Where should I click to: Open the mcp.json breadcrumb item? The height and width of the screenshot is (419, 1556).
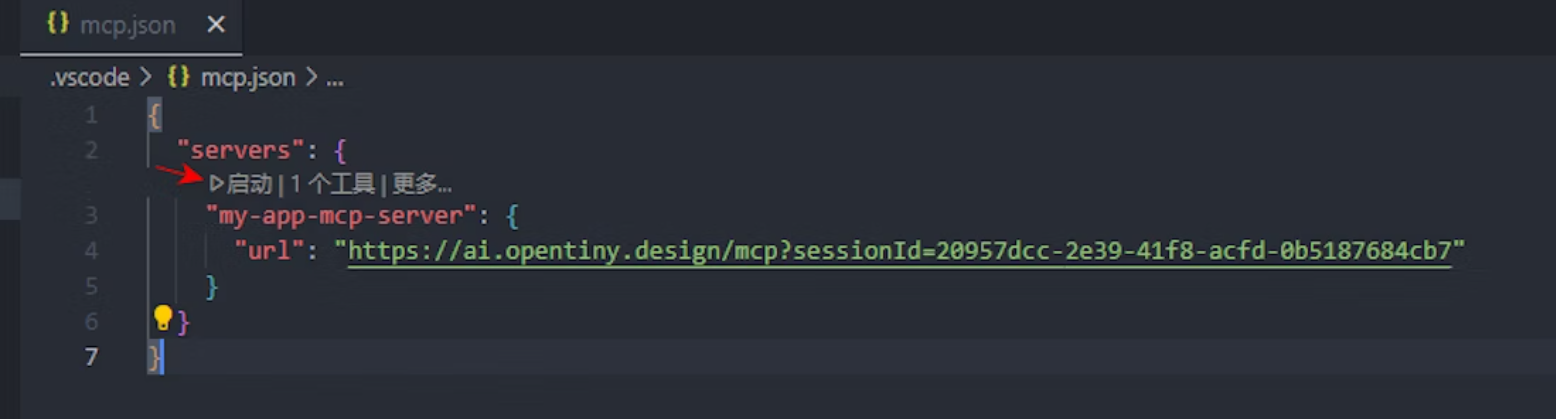248,78
